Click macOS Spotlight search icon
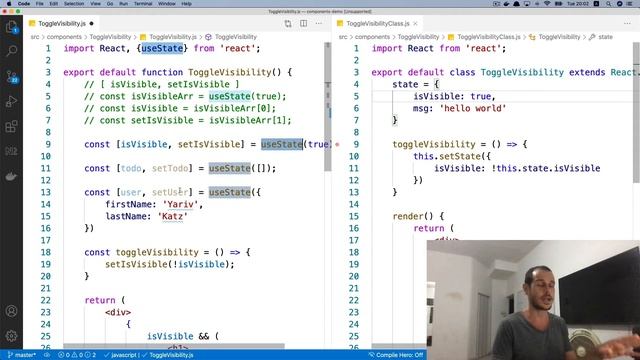The height and width of the screenshot is (360, 640). pyautogui.click(x=608, y=4)
